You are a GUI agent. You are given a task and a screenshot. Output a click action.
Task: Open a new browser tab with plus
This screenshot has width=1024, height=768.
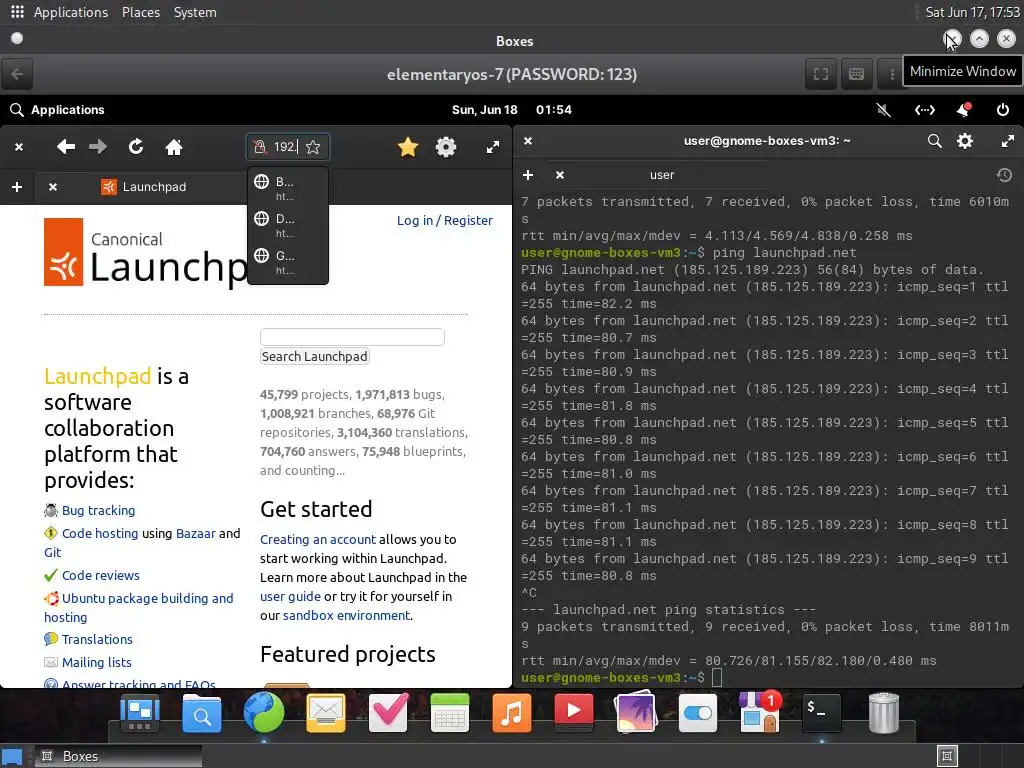(18, 187)
